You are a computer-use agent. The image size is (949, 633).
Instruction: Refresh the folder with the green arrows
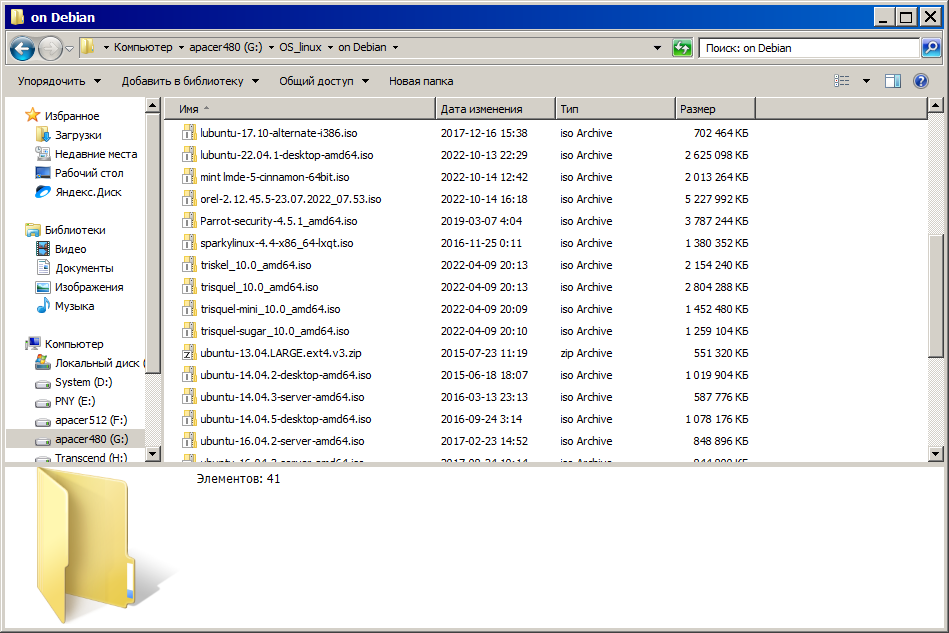682,48
